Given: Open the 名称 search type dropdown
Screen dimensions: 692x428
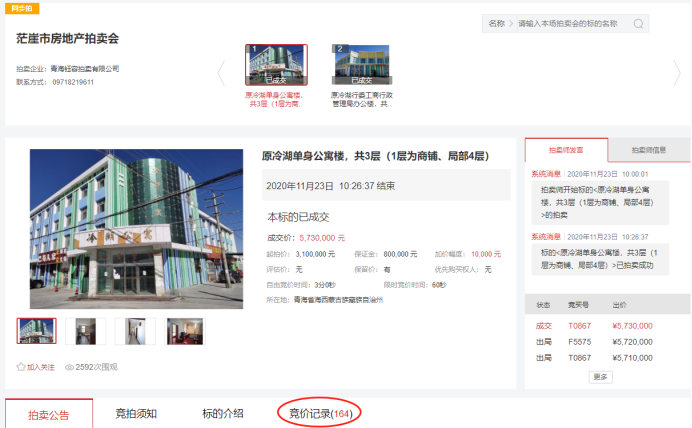Looking at the screenshot, I should (x=500, y=23).
